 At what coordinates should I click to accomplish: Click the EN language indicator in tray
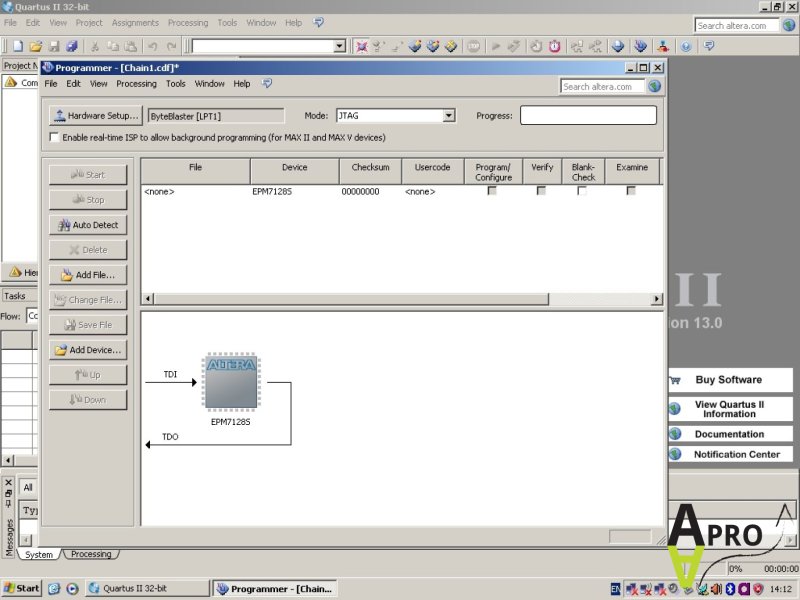coord(616,589)
